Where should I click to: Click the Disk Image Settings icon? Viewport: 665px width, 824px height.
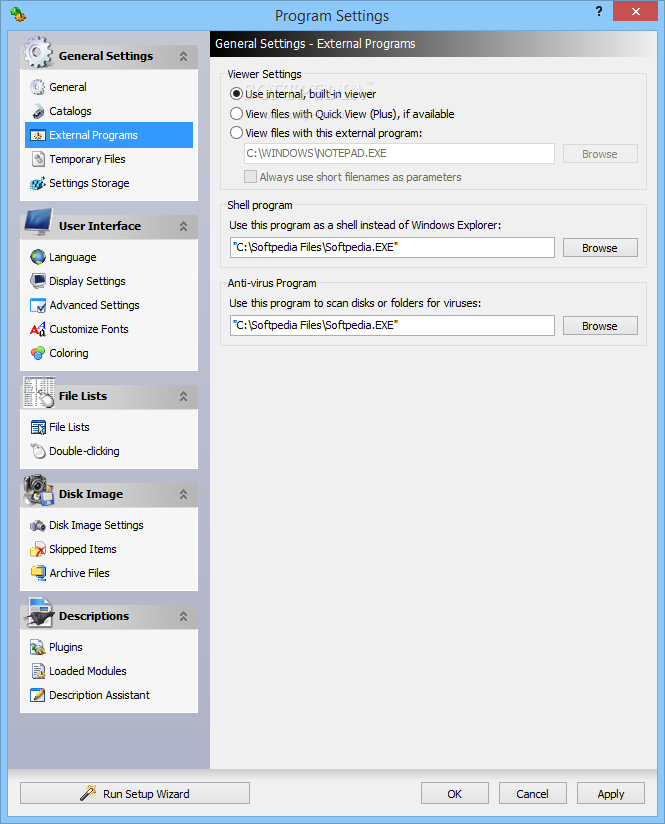(37, 526)
